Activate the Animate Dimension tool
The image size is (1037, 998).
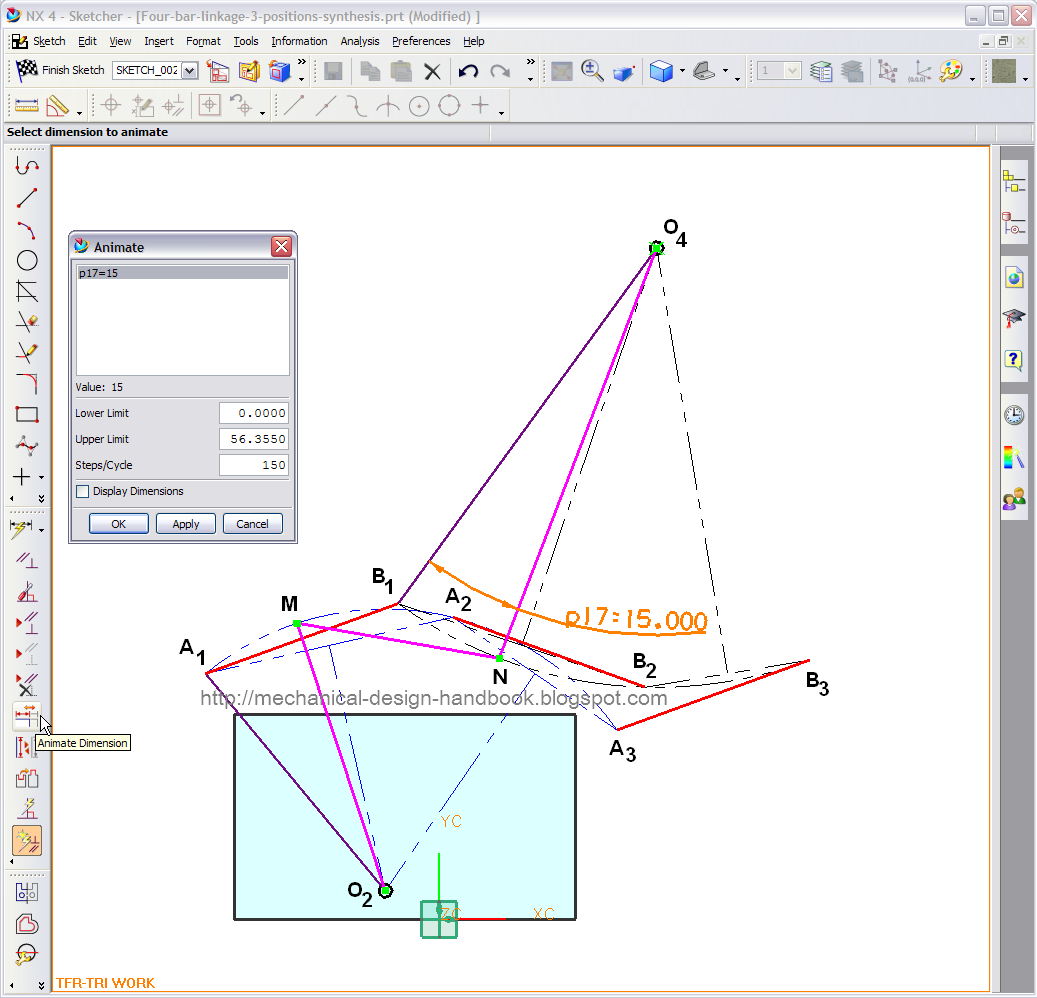pyautogui.click(x=27, y=718)
